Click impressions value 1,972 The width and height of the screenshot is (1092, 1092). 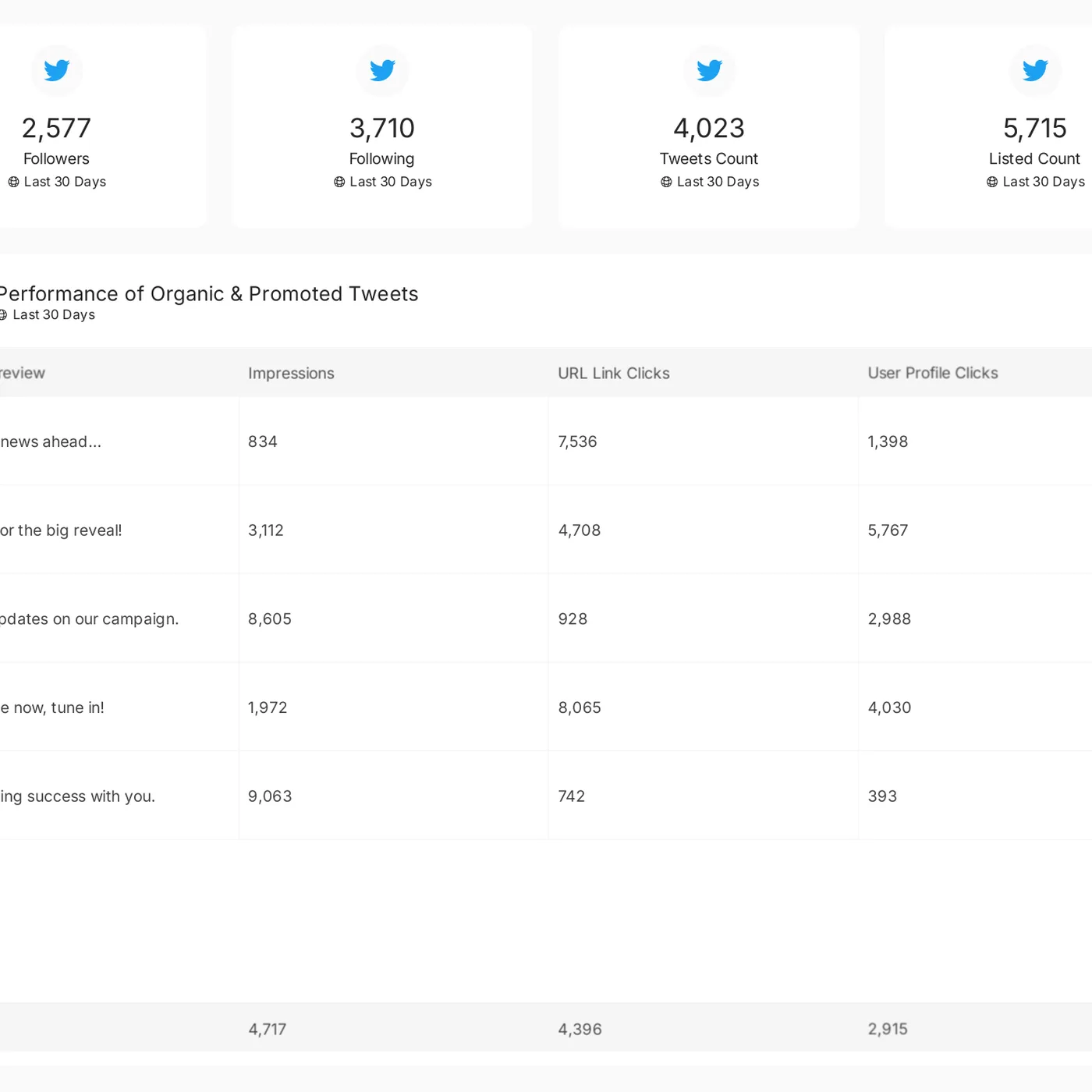pyautogui.click(x=268, y=708)
